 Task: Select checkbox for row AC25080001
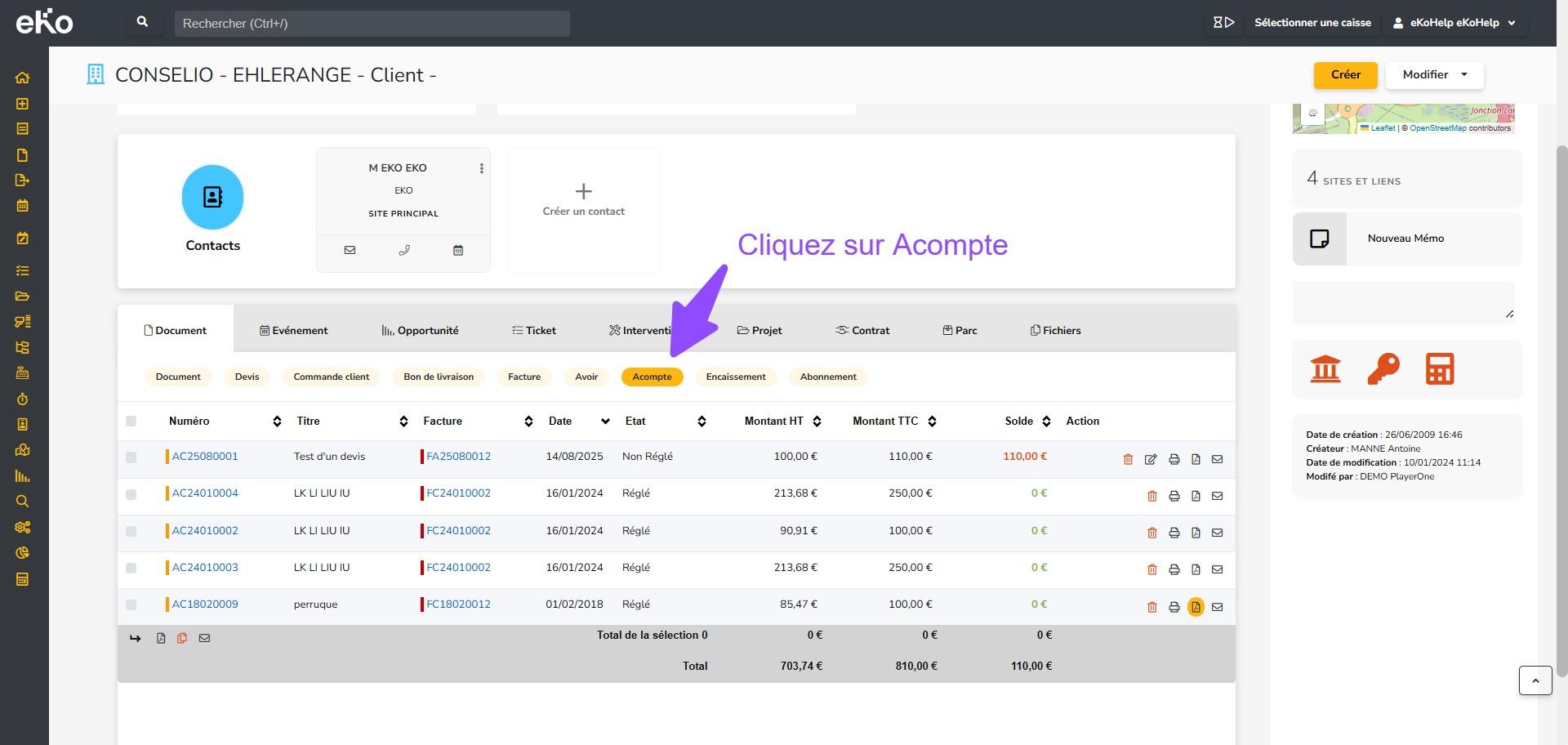[x=131, y=457]
